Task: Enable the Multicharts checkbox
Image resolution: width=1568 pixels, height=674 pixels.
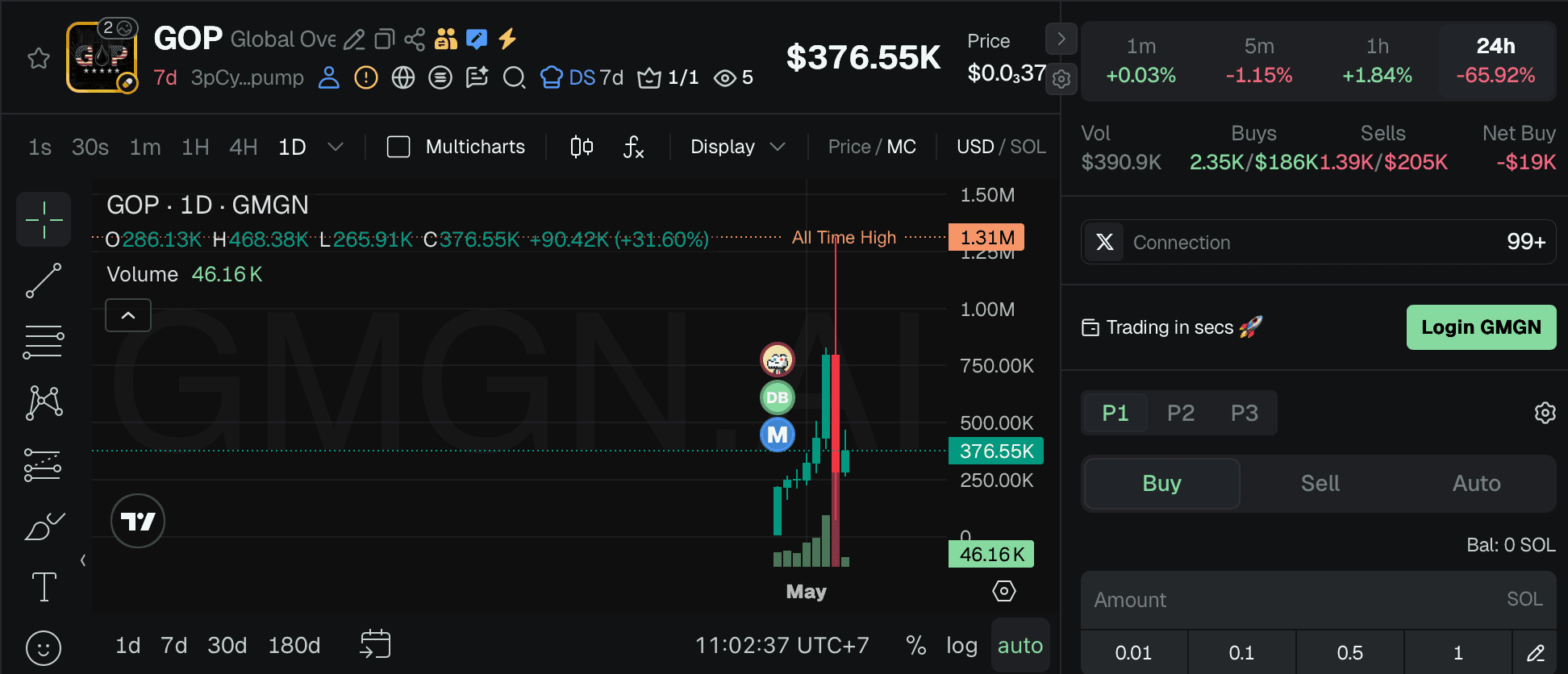Action: (398, 147)
